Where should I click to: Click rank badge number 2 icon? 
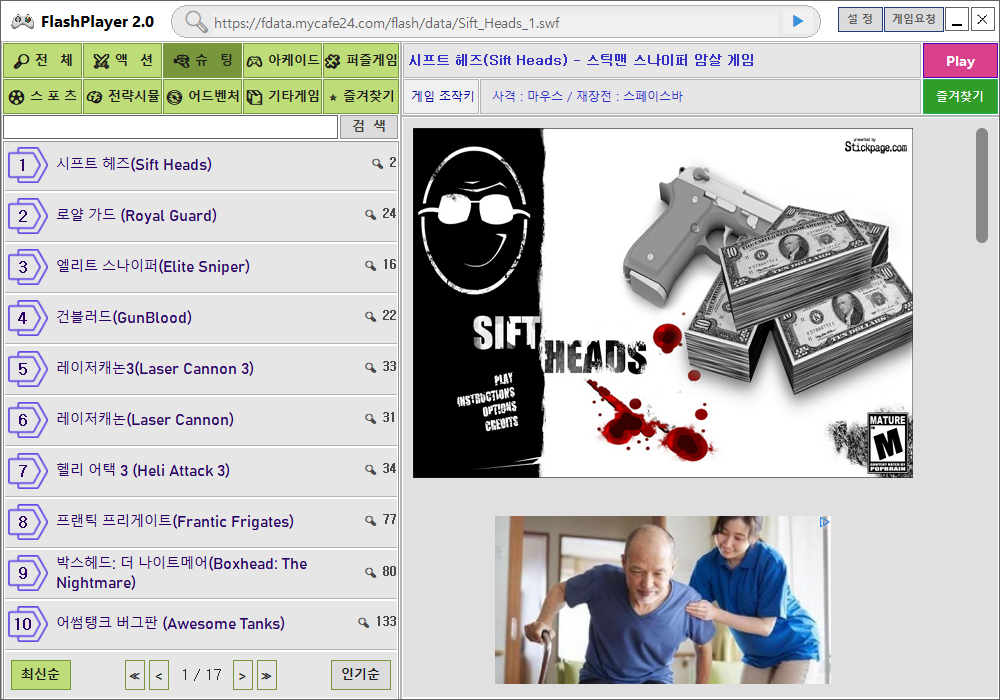point(27,216)
